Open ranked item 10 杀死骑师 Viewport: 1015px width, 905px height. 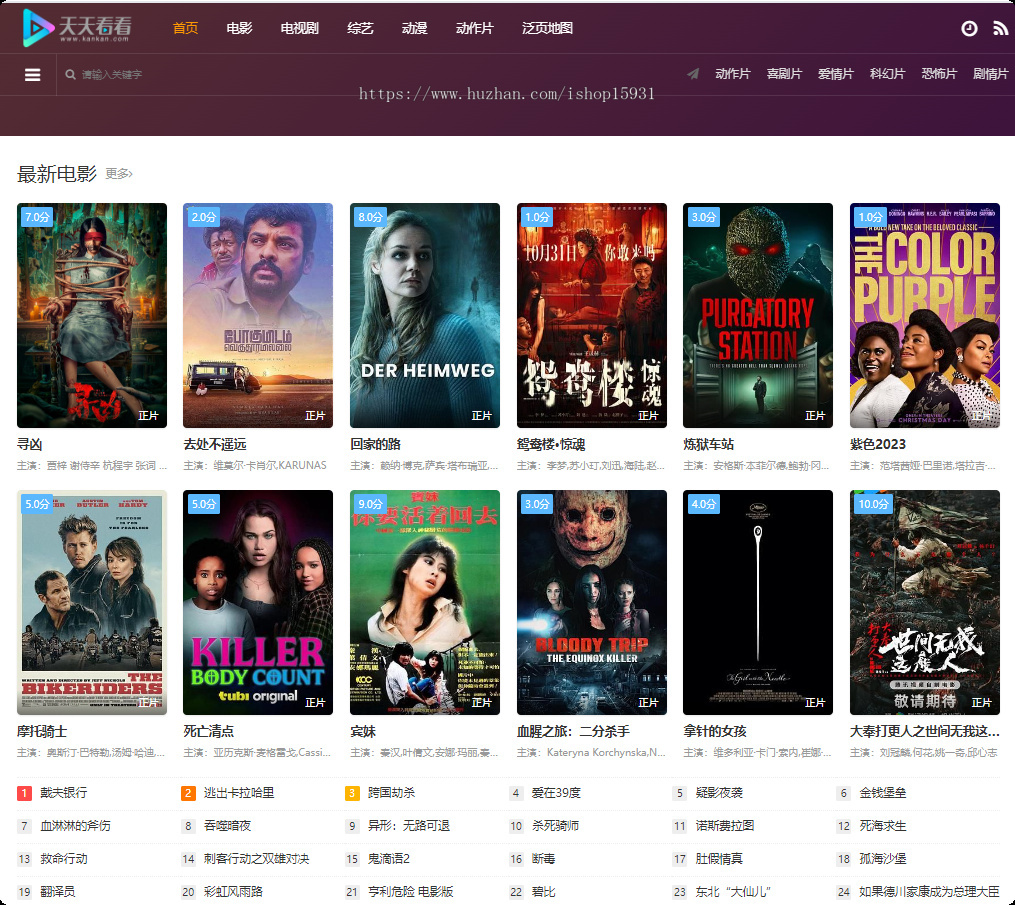point(555,826)
